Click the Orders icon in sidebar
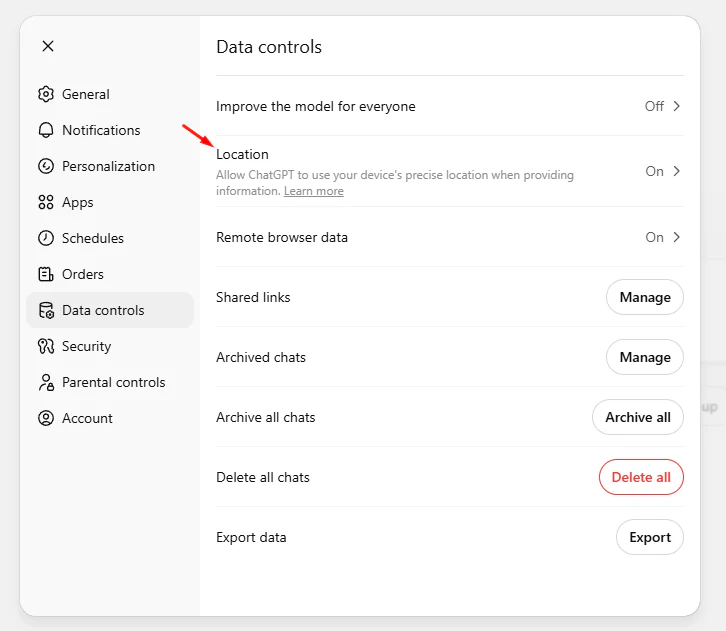 click(x=45, y=274)
